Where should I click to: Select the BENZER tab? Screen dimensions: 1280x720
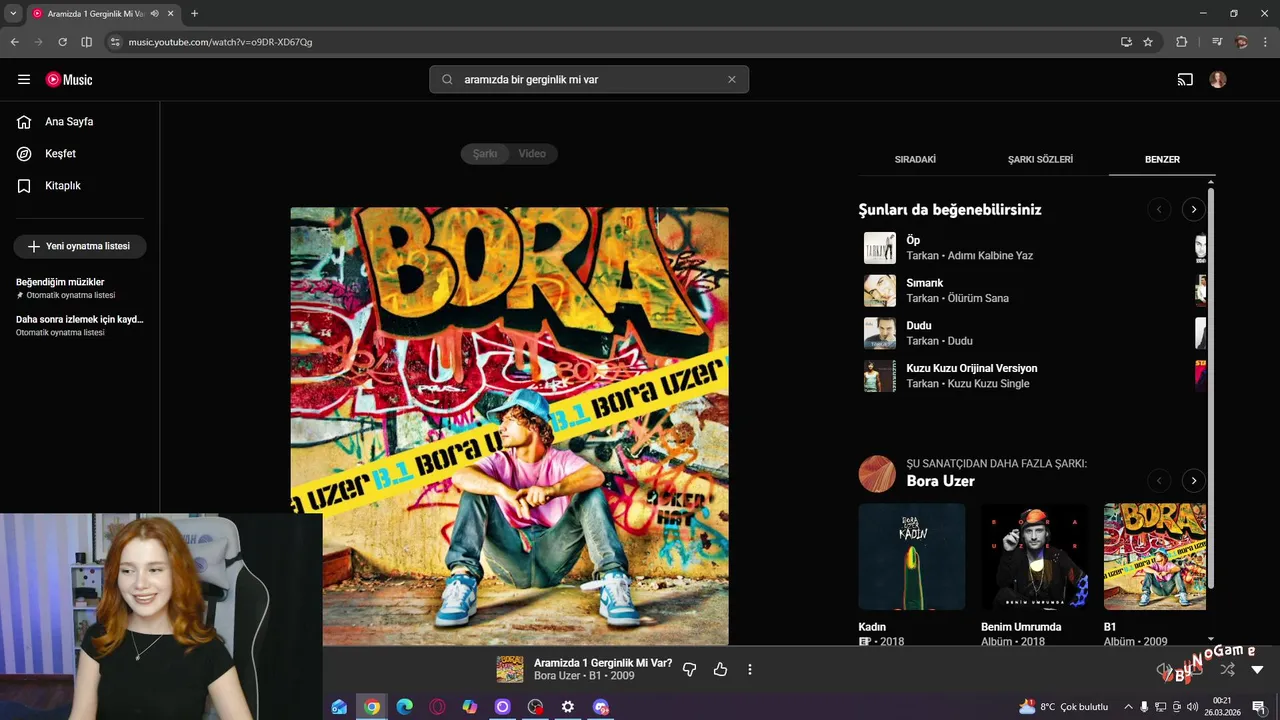pyautogui.click(x=1162, y=159)
